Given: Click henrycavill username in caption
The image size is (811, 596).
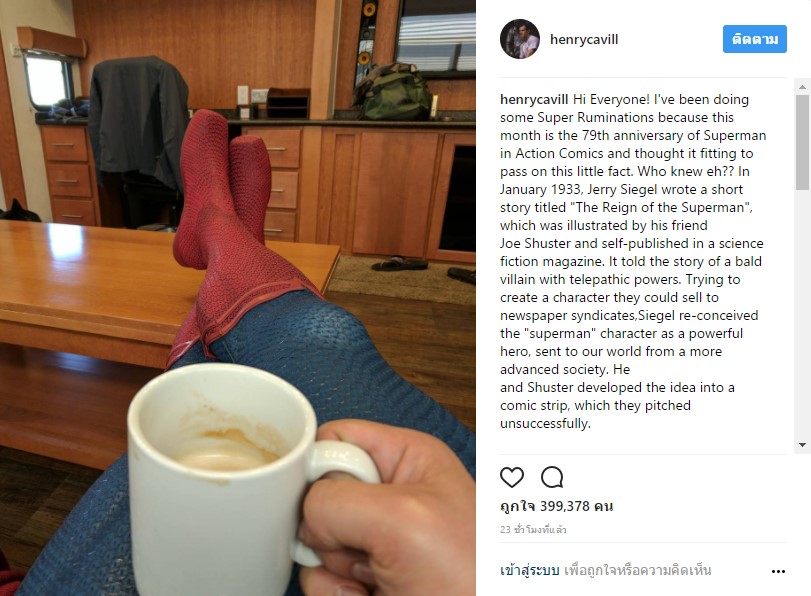Looking at the screenshot, I should [534, 99].
